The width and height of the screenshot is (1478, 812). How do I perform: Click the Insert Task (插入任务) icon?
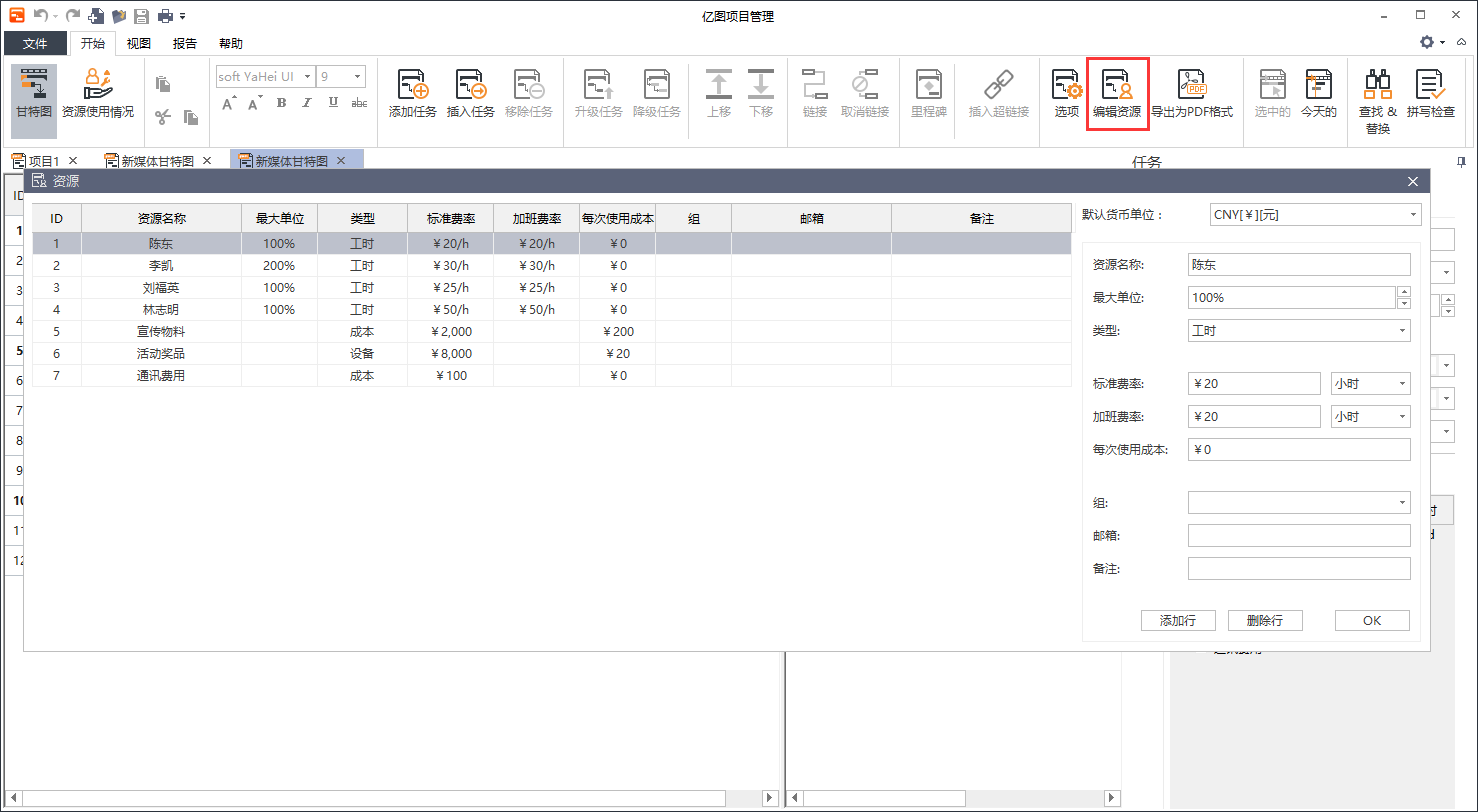(x=470, y=94)
